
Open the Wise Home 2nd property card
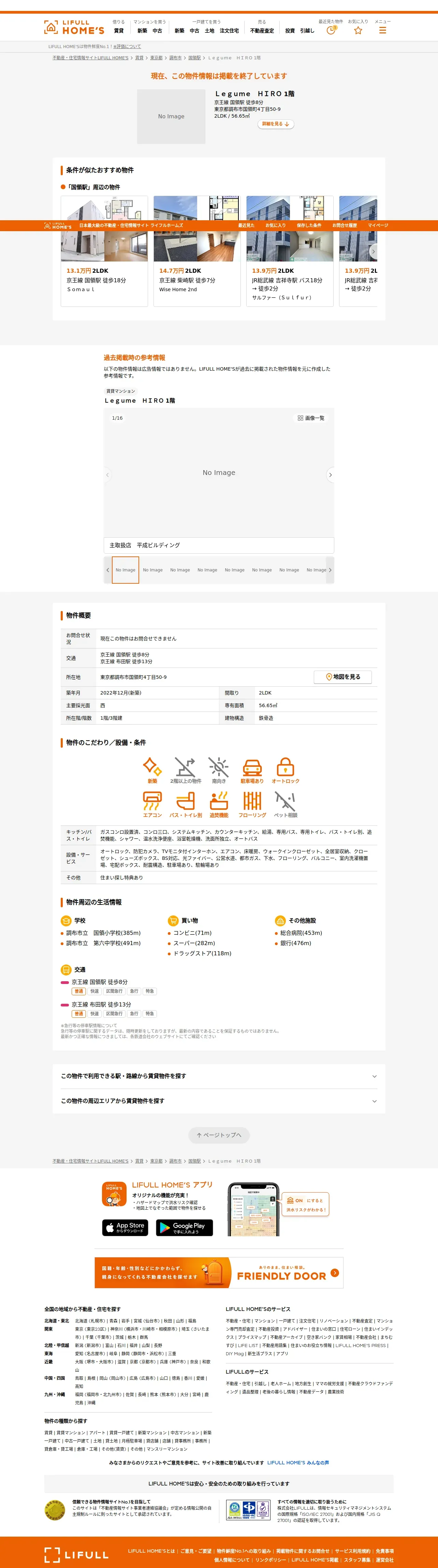click(197, 251)
